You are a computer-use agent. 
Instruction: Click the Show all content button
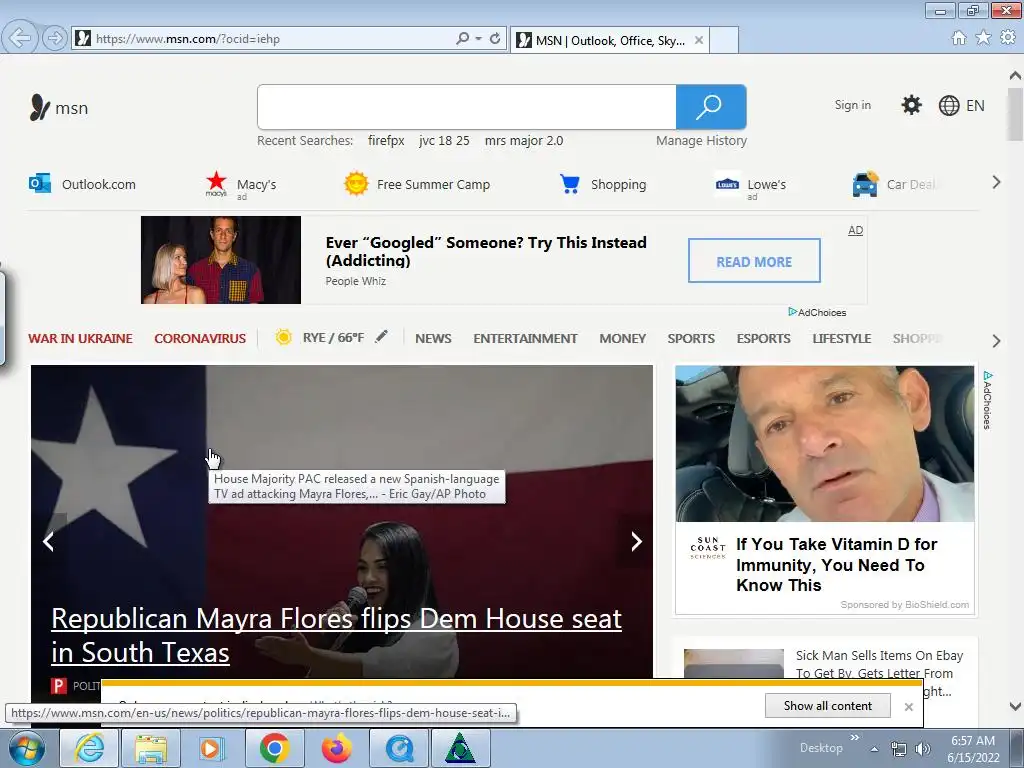pyautogui.click(x=827, y=705)
